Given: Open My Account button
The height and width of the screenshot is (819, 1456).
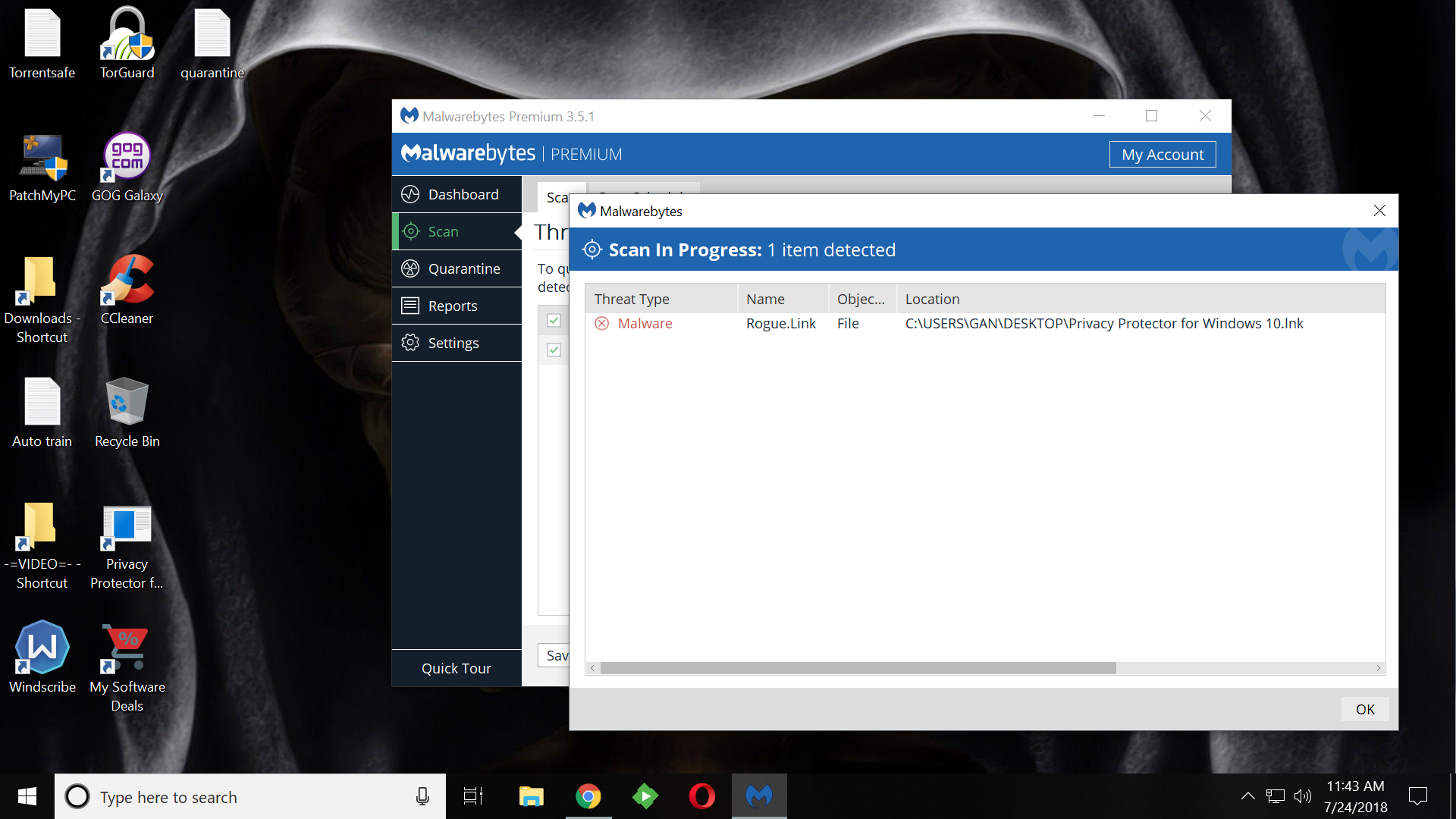Looking at the screenshot, I should coord(1162,155).
